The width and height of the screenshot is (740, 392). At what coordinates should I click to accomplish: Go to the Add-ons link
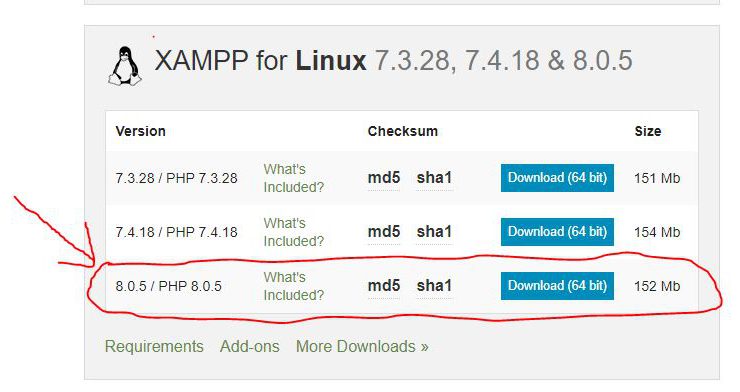[250, 347]
